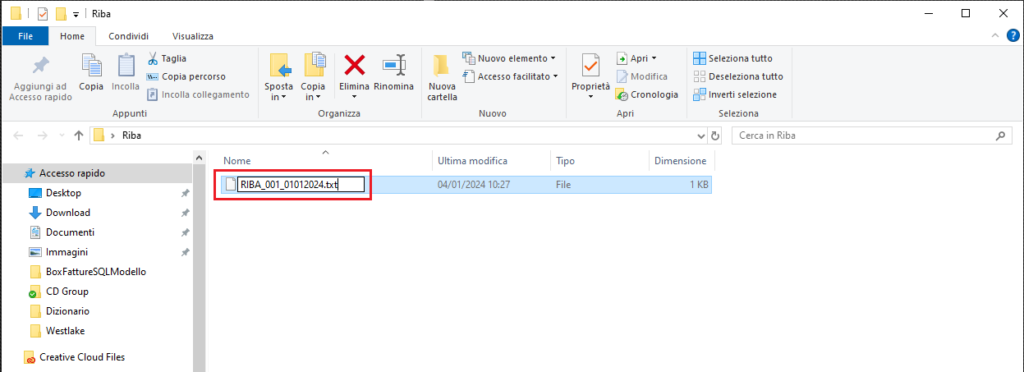Click Seleziona tutto
Image resolution: width=1024 pixels, height=372 pixels.
(733, 58)
